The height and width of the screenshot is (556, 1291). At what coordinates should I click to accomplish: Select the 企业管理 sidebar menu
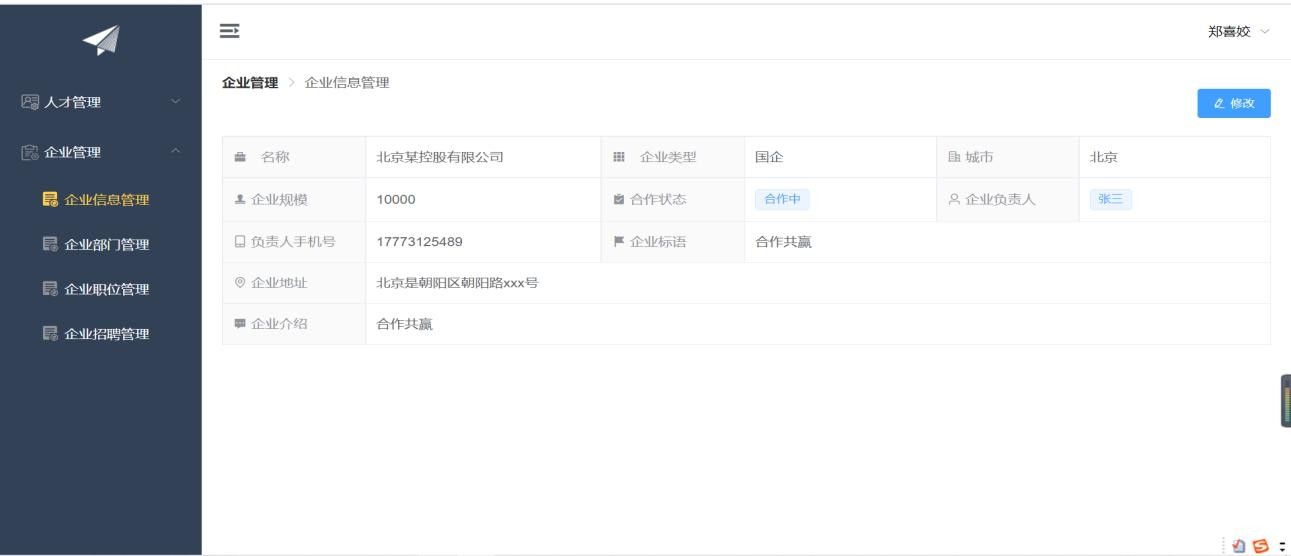(x=101, y=152)
